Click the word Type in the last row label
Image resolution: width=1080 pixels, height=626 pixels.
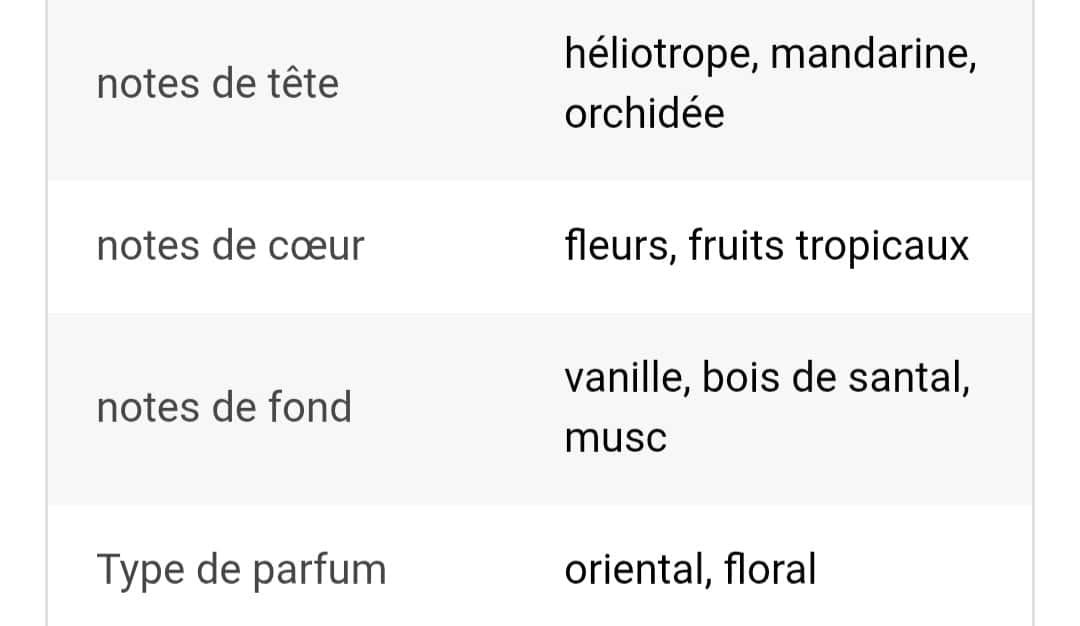(141, 572)
